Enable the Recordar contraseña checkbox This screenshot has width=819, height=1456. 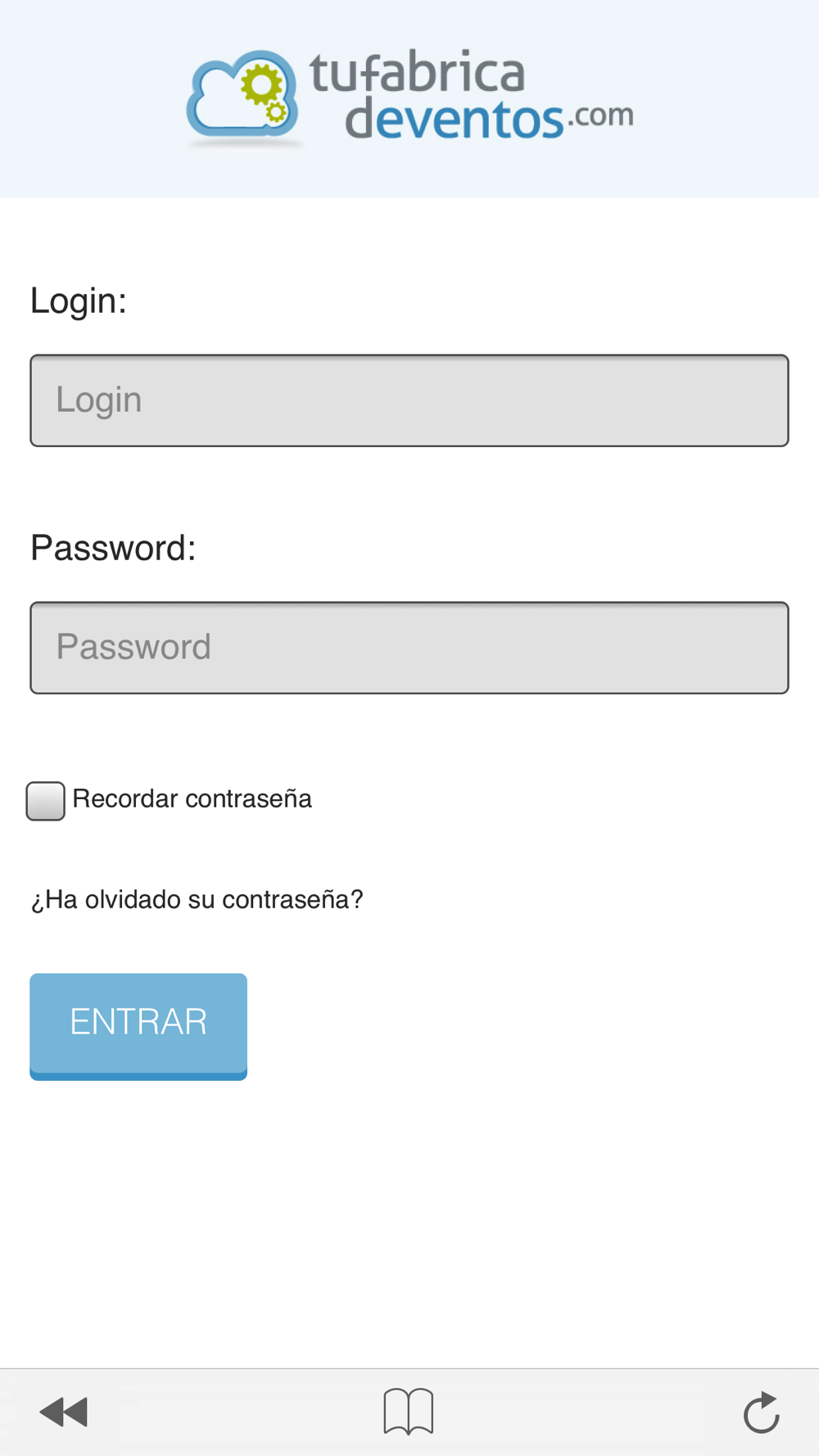click(45, 800)
